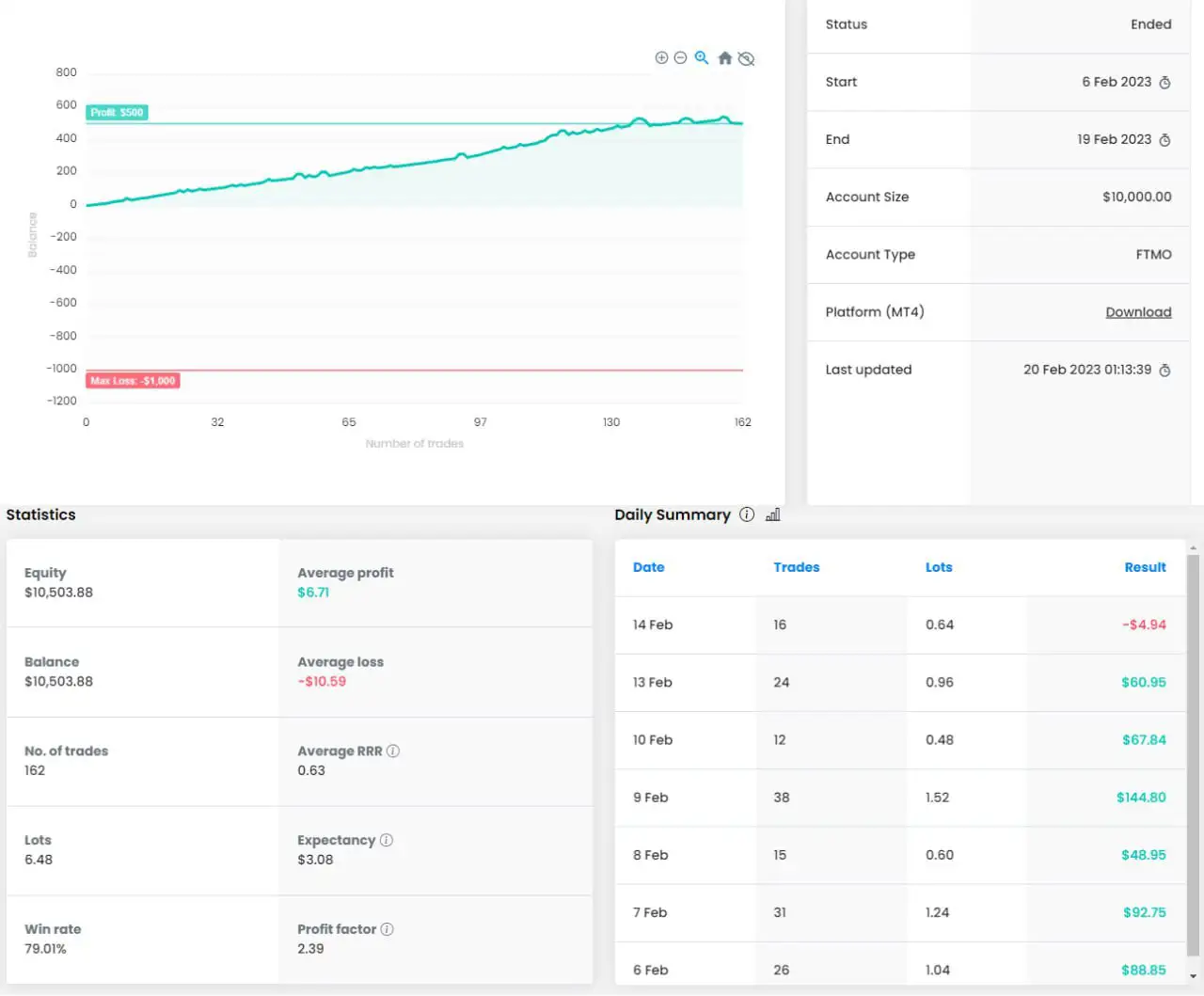Sort daily summary by Trades column
Screen dimensions: 1204x996
point(796,567)
